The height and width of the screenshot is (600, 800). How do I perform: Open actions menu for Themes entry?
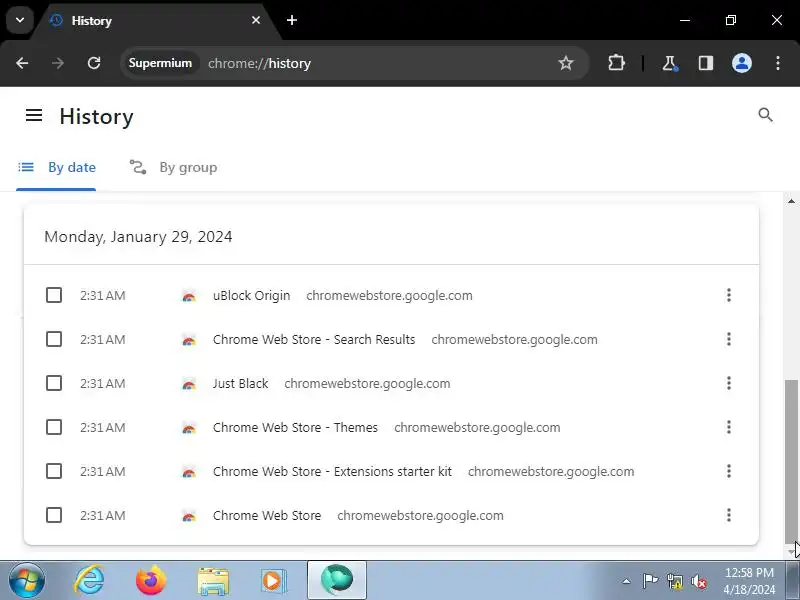click(x=729, y=427)
